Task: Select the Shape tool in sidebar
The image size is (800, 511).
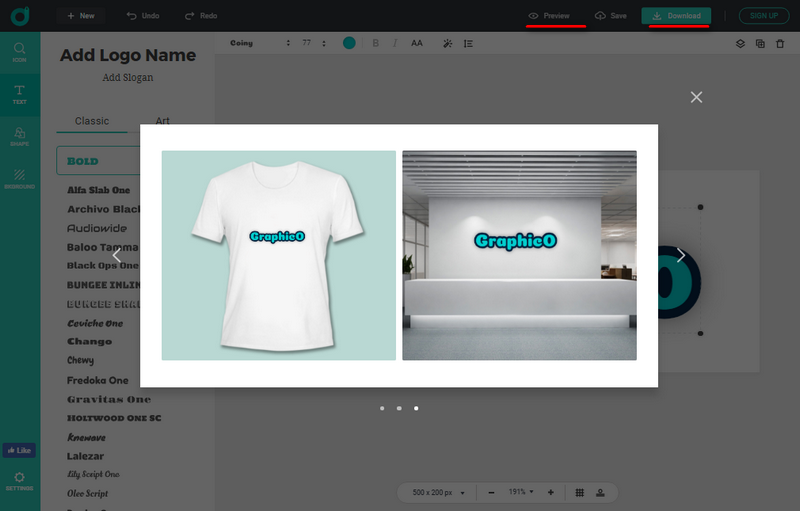Action: pyautogui.click(x=20, y=137)
